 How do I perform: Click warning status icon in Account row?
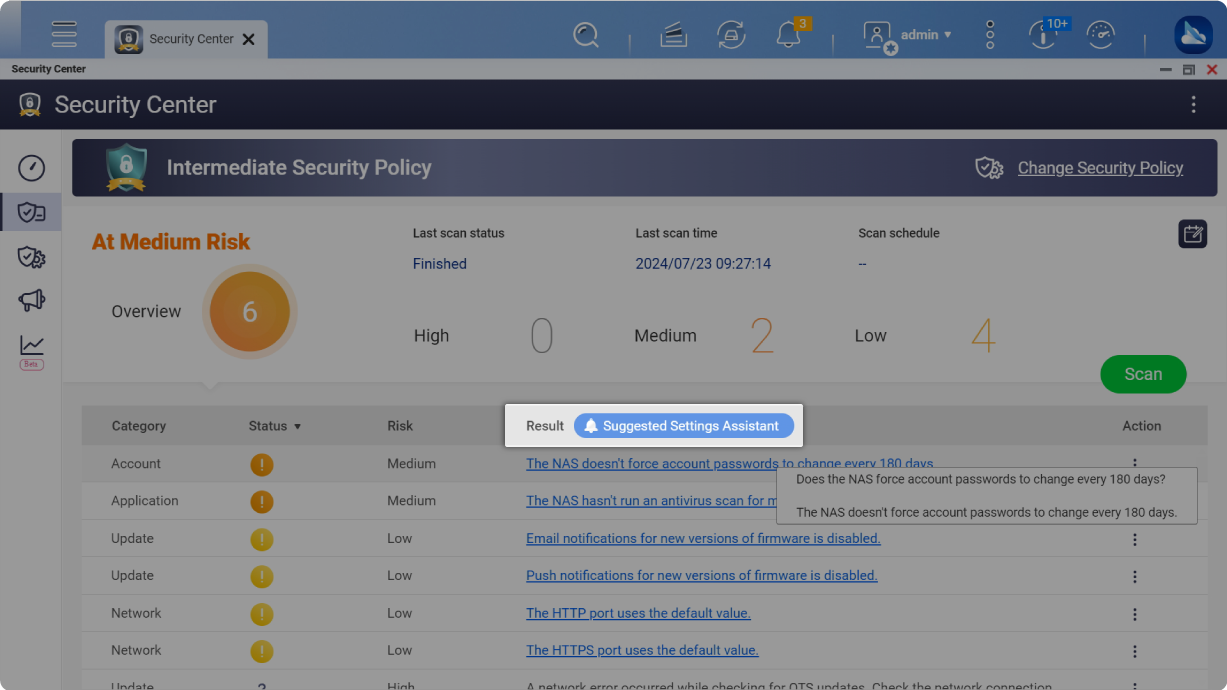coord(261,465)
